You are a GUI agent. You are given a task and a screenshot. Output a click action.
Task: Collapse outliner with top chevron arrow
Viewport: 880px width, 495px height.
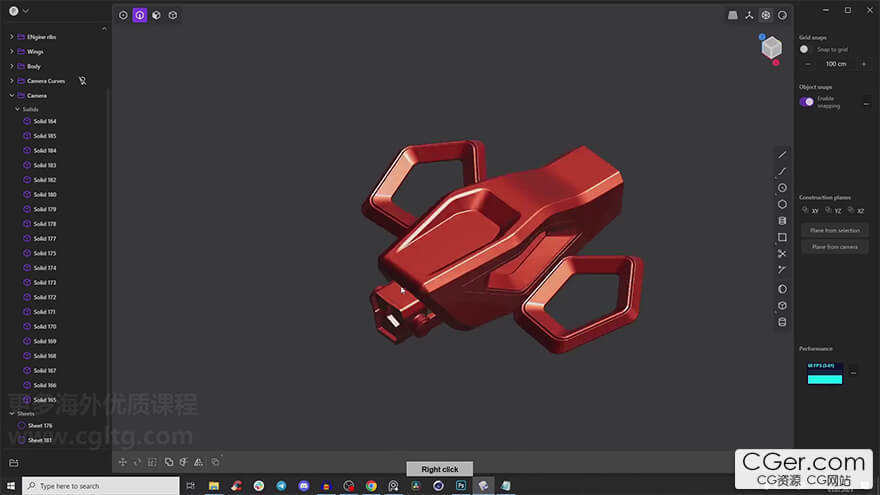[x=104, y=29]
